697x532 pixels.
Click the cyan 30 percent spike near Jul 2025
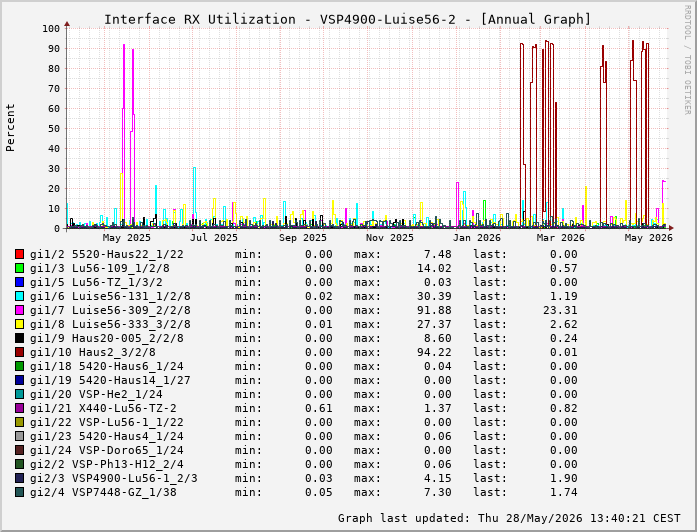(194, 196)
